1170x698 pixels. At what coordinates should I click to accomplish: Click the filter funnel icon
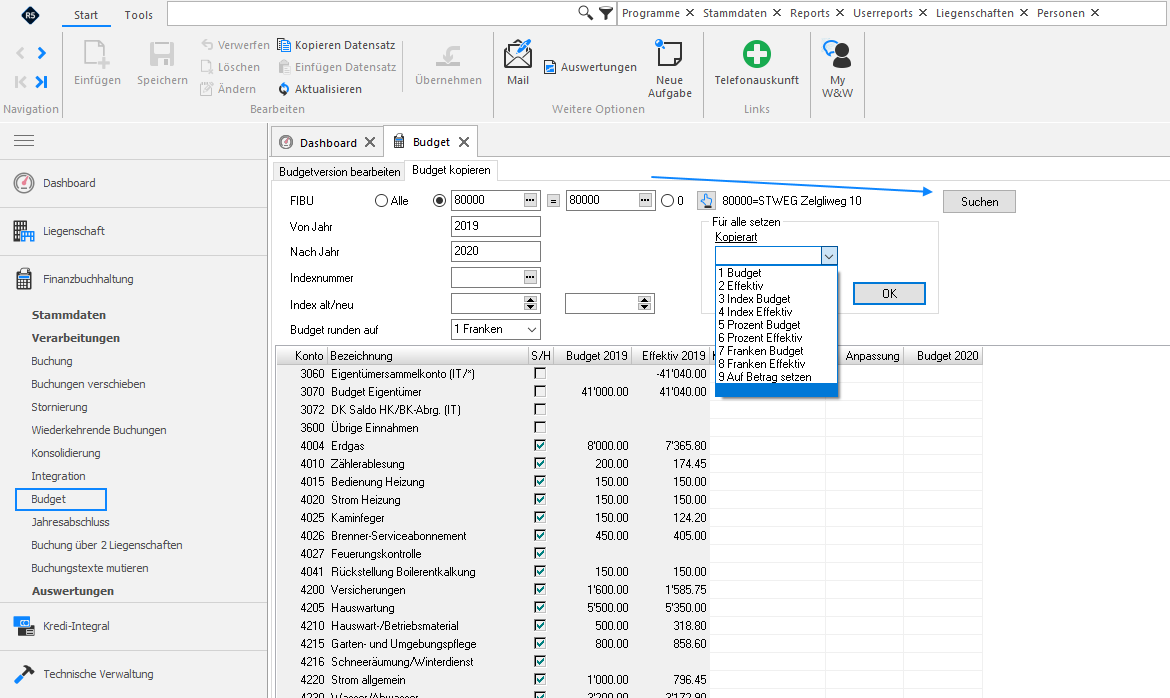606,13
